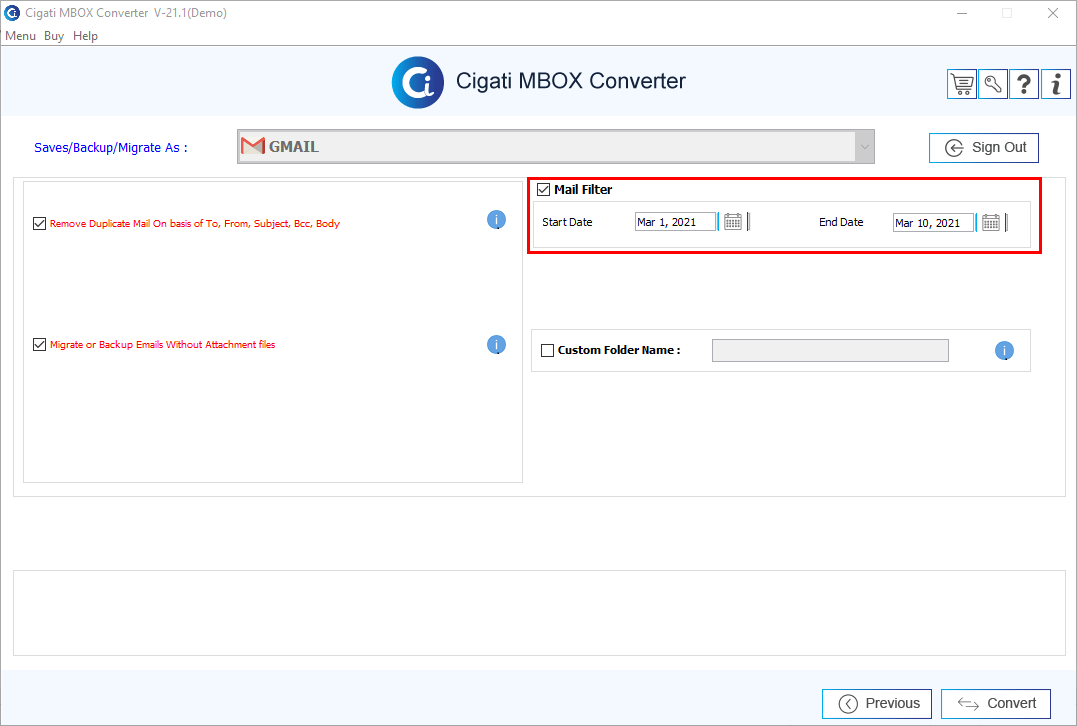The image size is (1077, 726).
Task: Show info for Migrate Without Attachment option
Action: click(496, 345)
